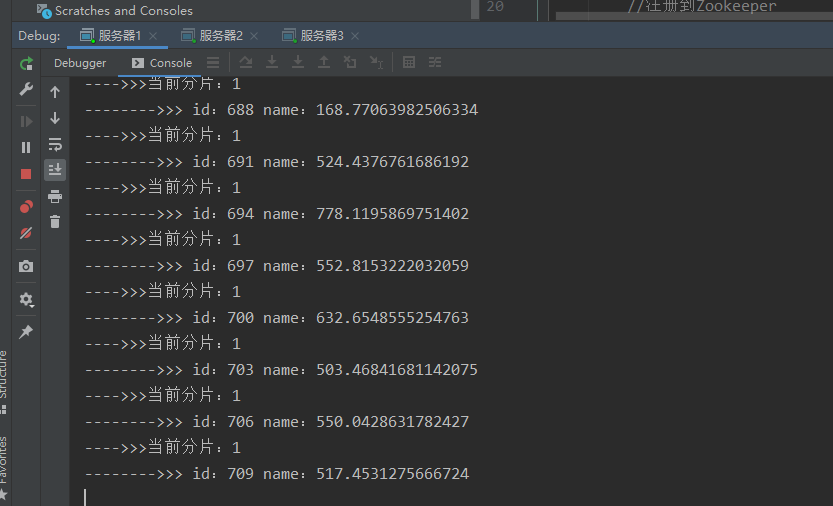View breakpoints with the red circles icon
Screen dimensions: 833x506
[x=26, y=207]
